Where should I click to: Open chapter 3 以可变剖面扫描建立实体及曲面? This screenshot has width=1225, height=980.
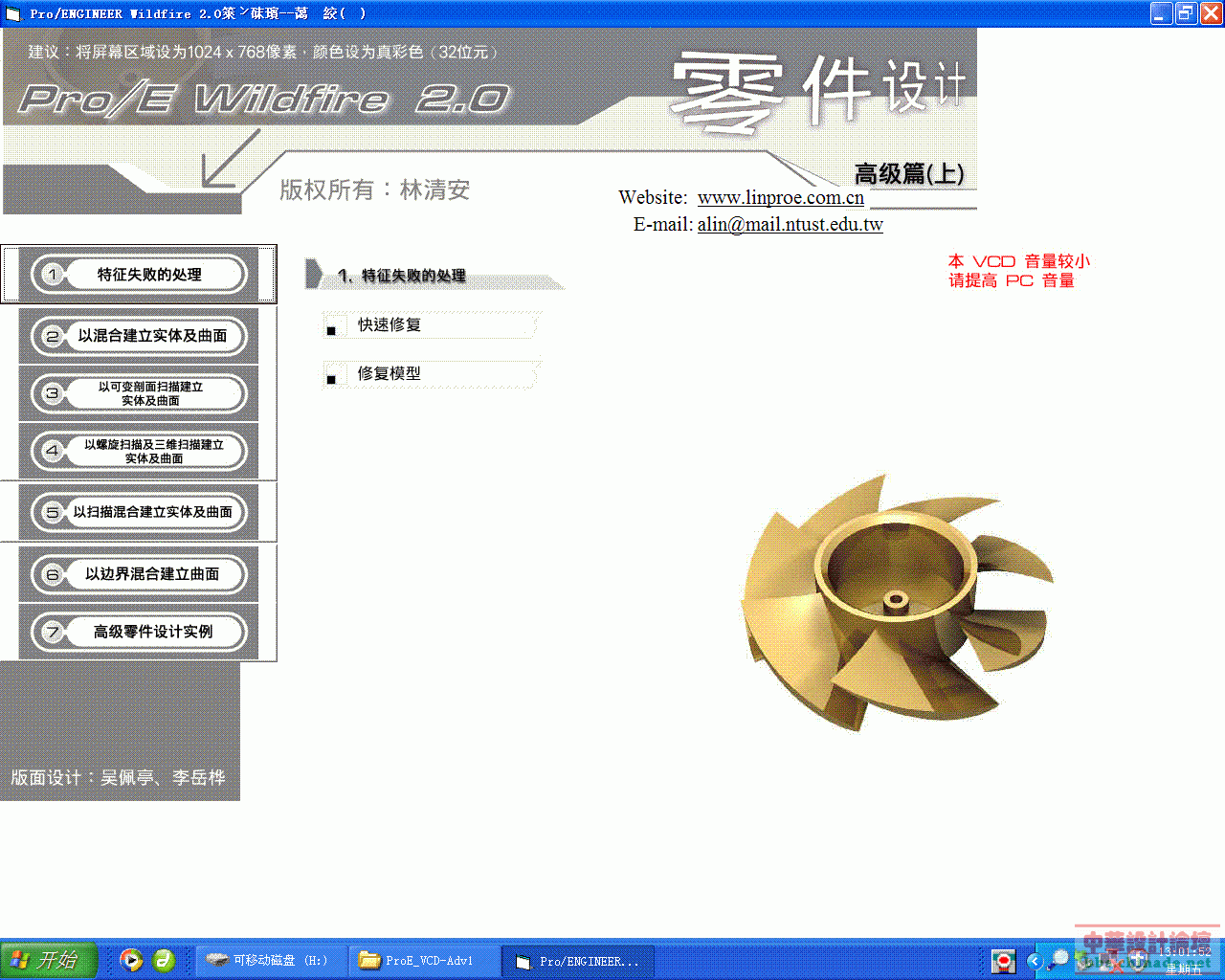click(139, 393)
